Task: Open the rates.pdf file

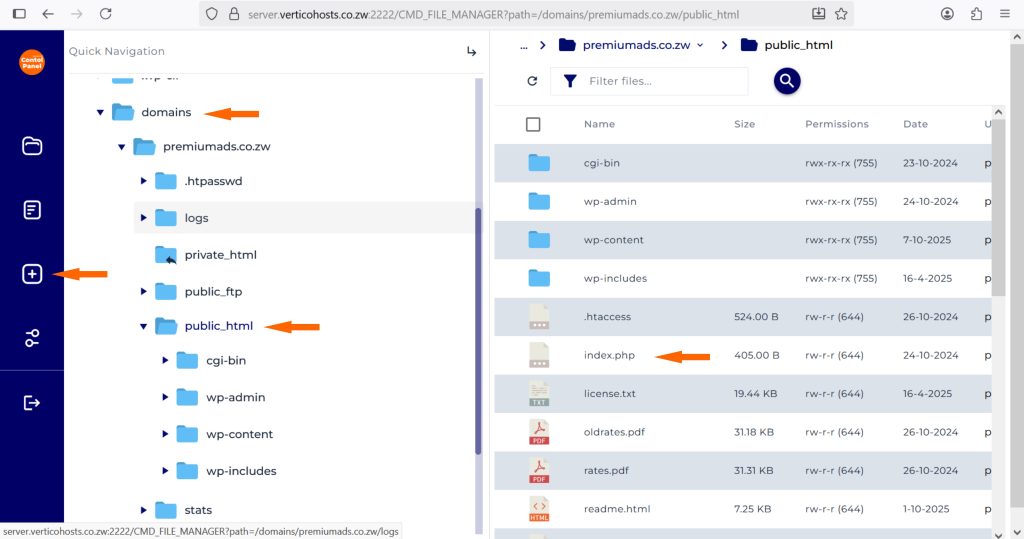Action: point(606,470)
